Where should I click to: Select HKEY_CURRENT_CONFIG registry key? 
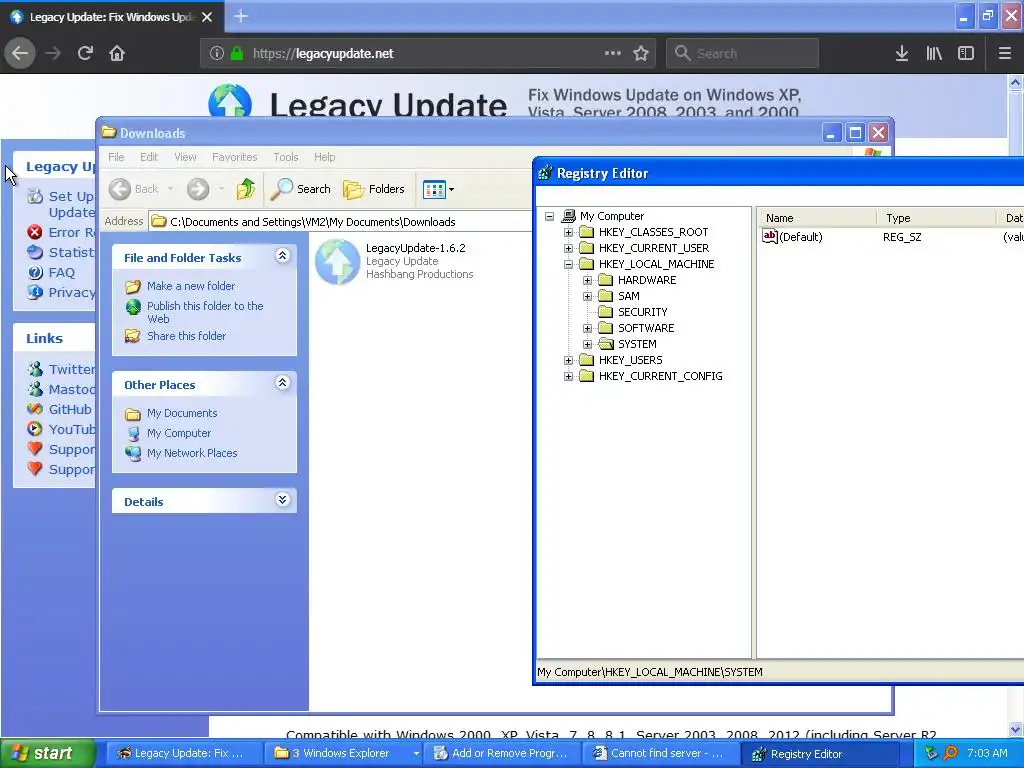(x=660, y=376)
